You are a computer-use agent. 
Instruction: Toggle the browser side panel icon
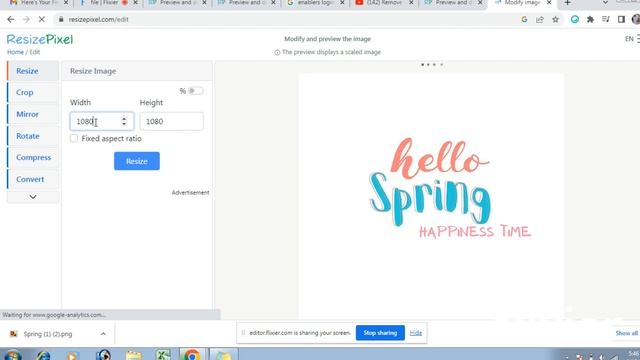point(621,19)
